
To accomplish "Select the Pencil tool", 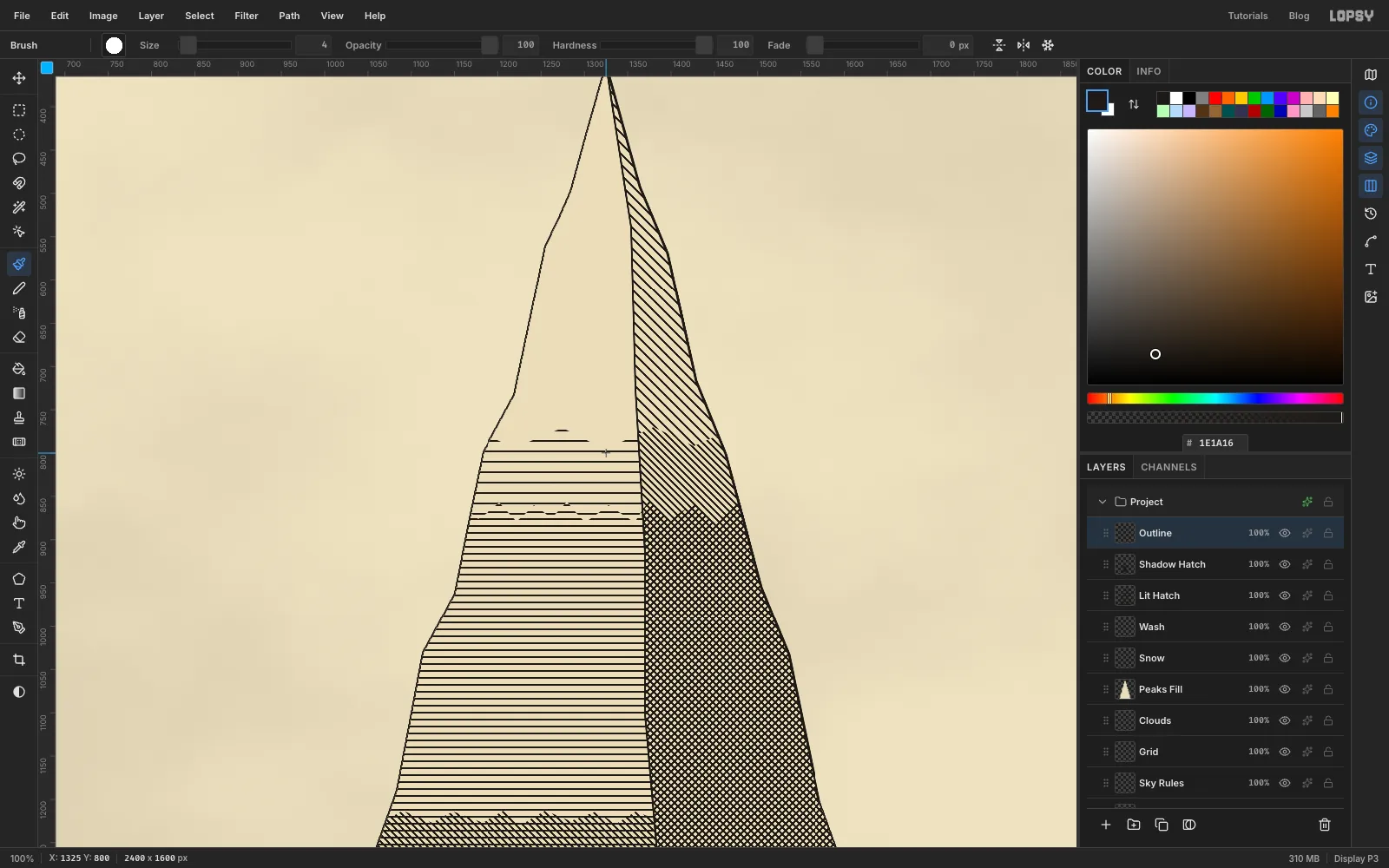I will pyautogui.click(x=19, y=288).
